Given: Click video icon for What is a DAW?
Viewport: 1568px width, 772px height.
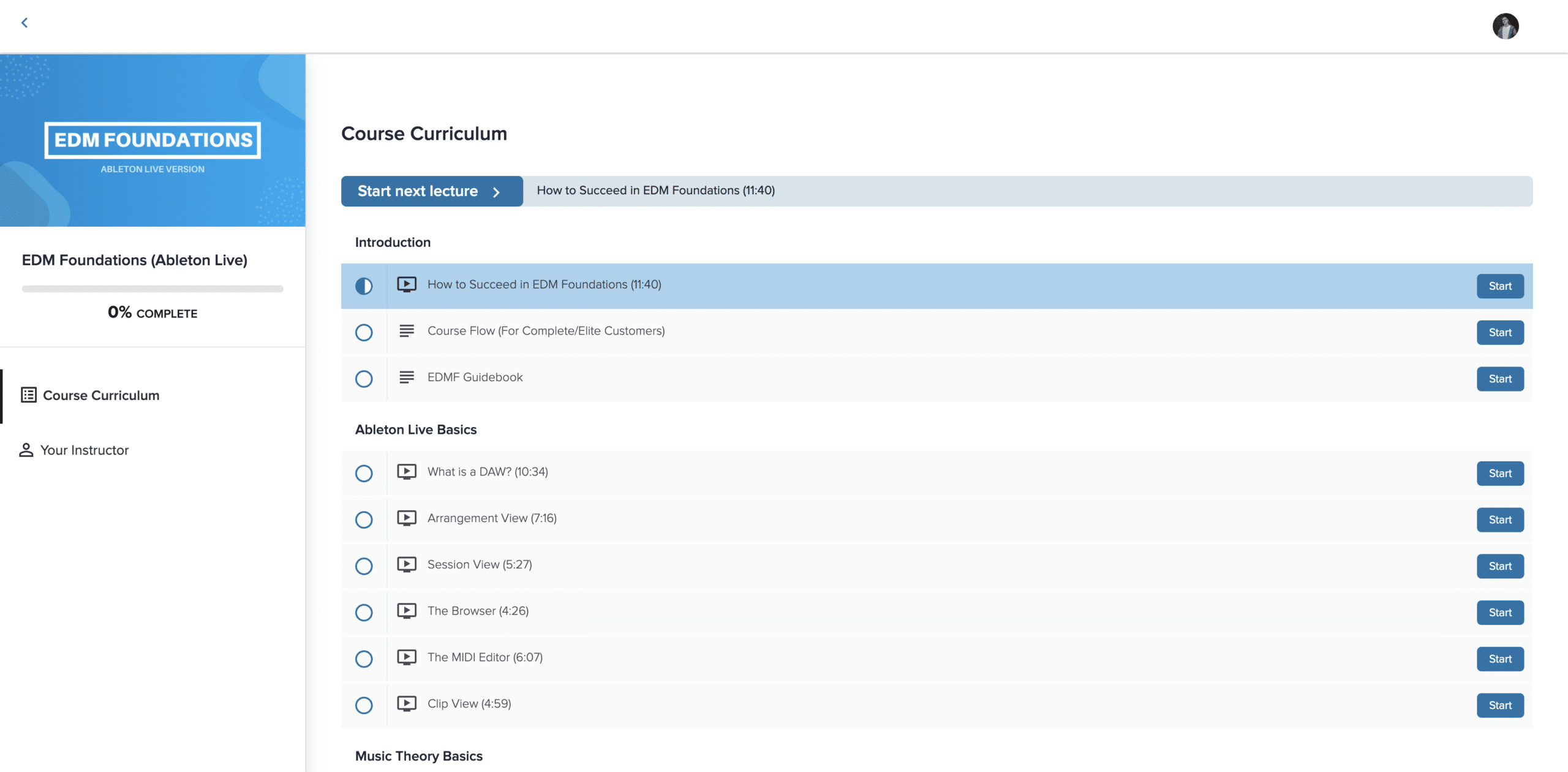Looking at the screenshot, I should pyautogui.click(x=407, y=472).
